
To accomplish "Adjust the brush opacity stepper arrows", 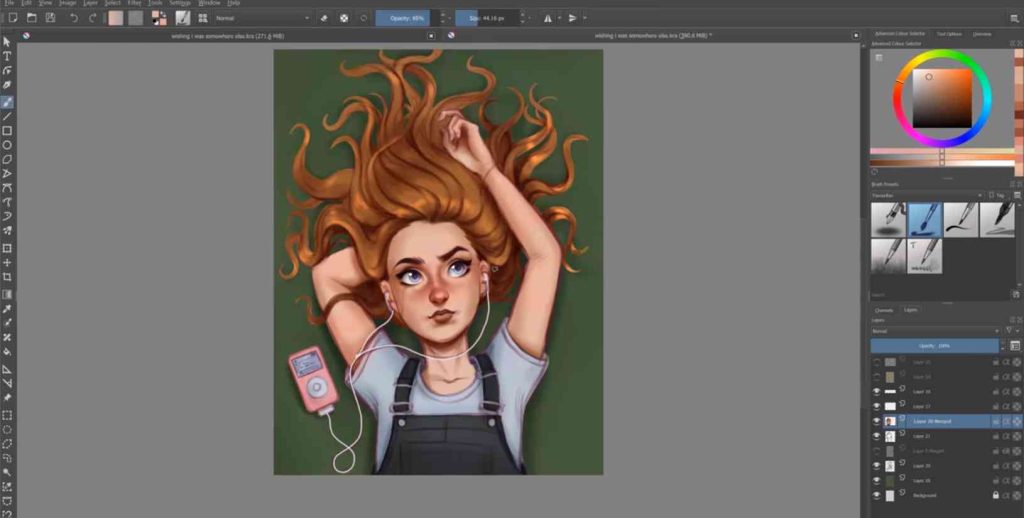I will click(x=442, y=18).
